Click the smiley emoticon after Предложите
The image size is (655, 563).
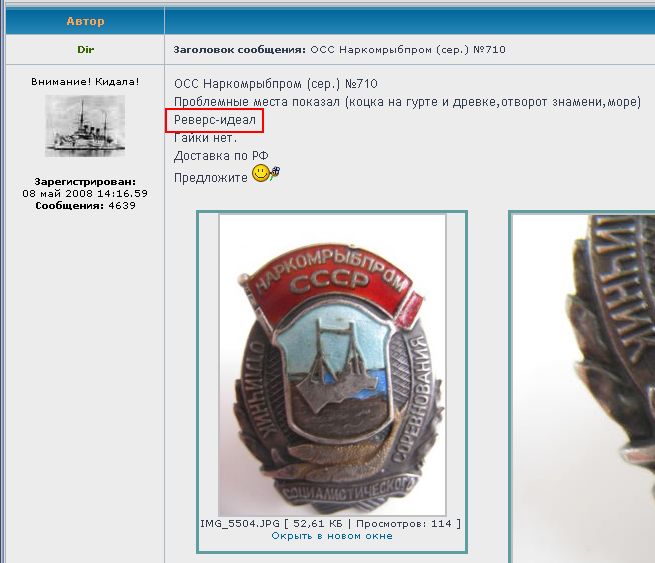(x=266, y=173)
